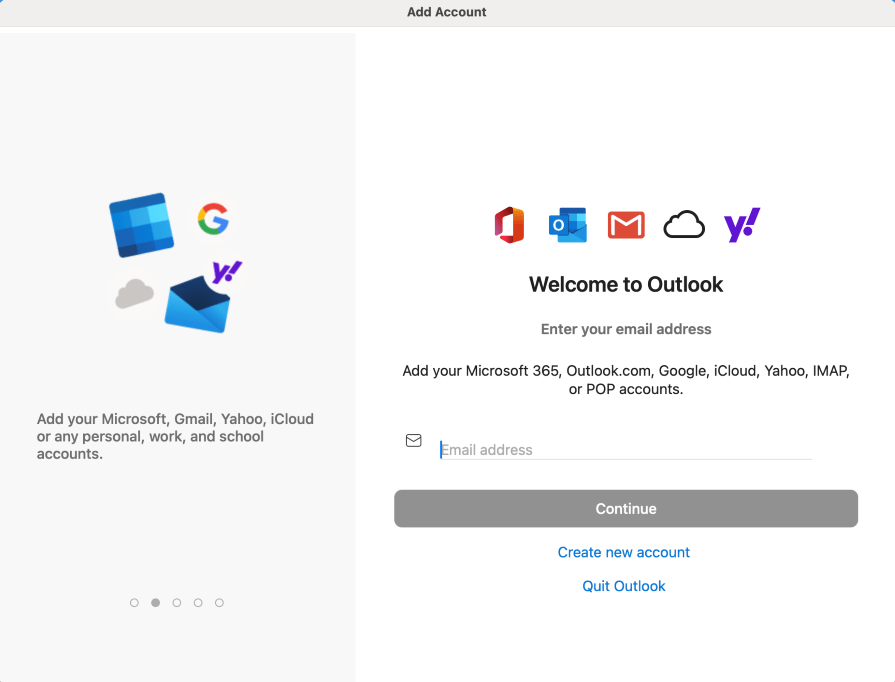The height and width of the screenshot is (682, 895).
Task: Select the last carousel dot
Action: (219, 602)
